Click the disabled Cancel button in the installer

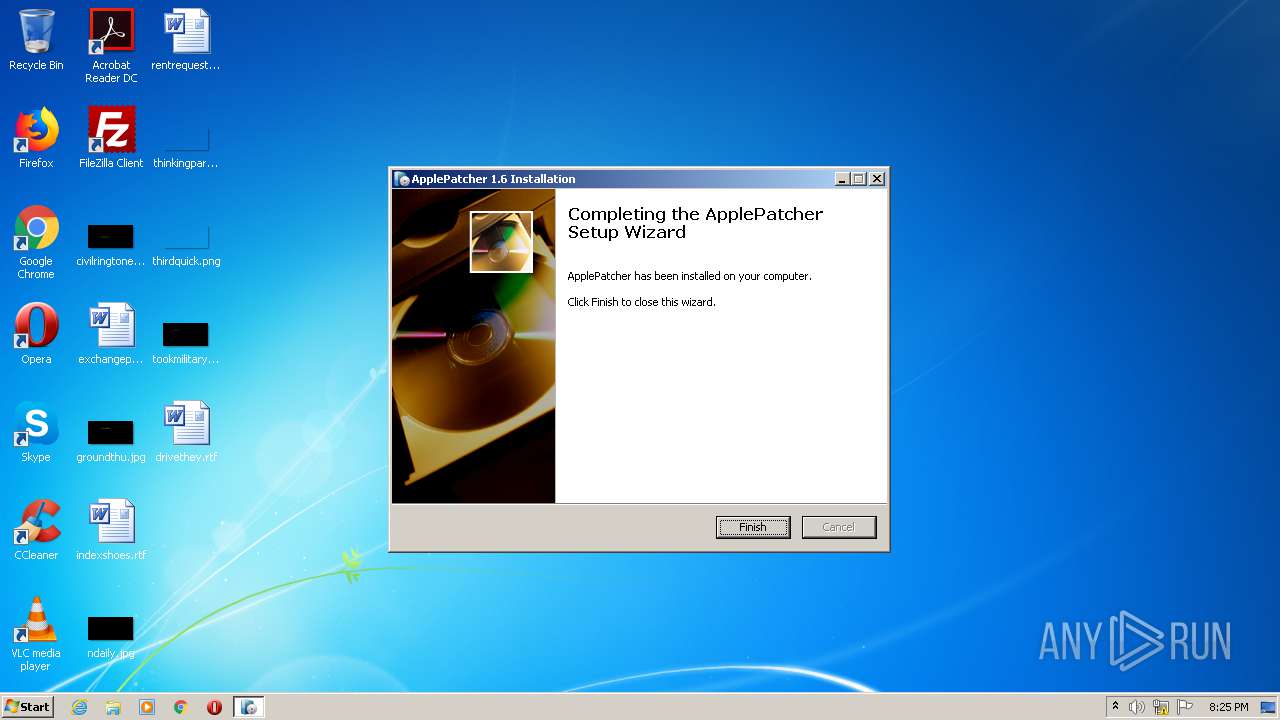click(839, 527)
